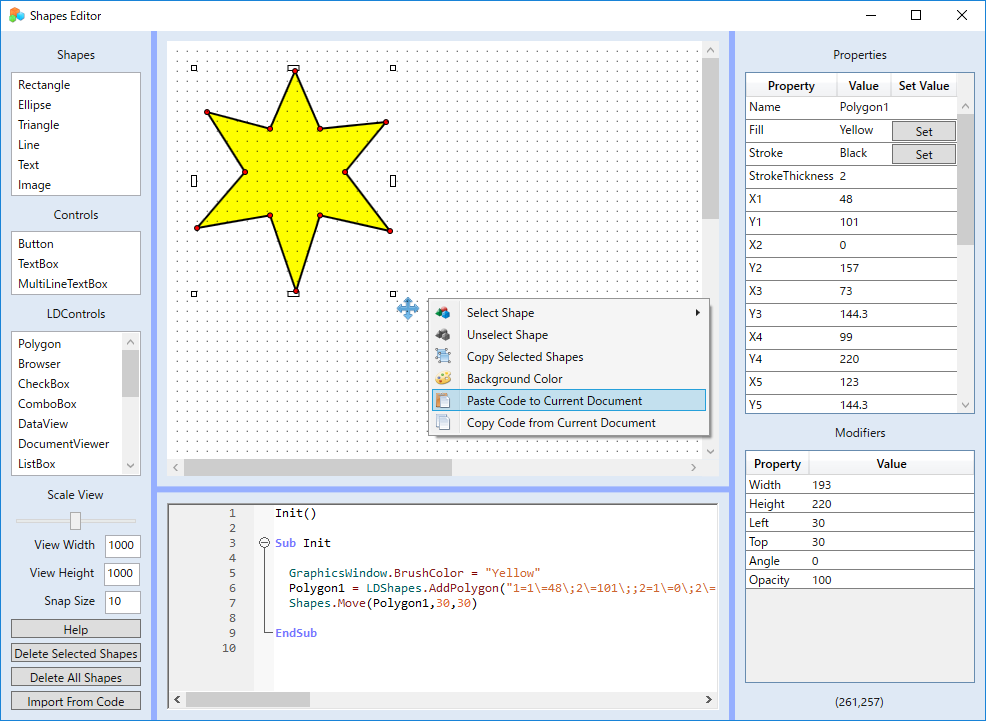Click the Shapes Editor app icon
This screenshot has height=721, width=986.
(16, 15)
